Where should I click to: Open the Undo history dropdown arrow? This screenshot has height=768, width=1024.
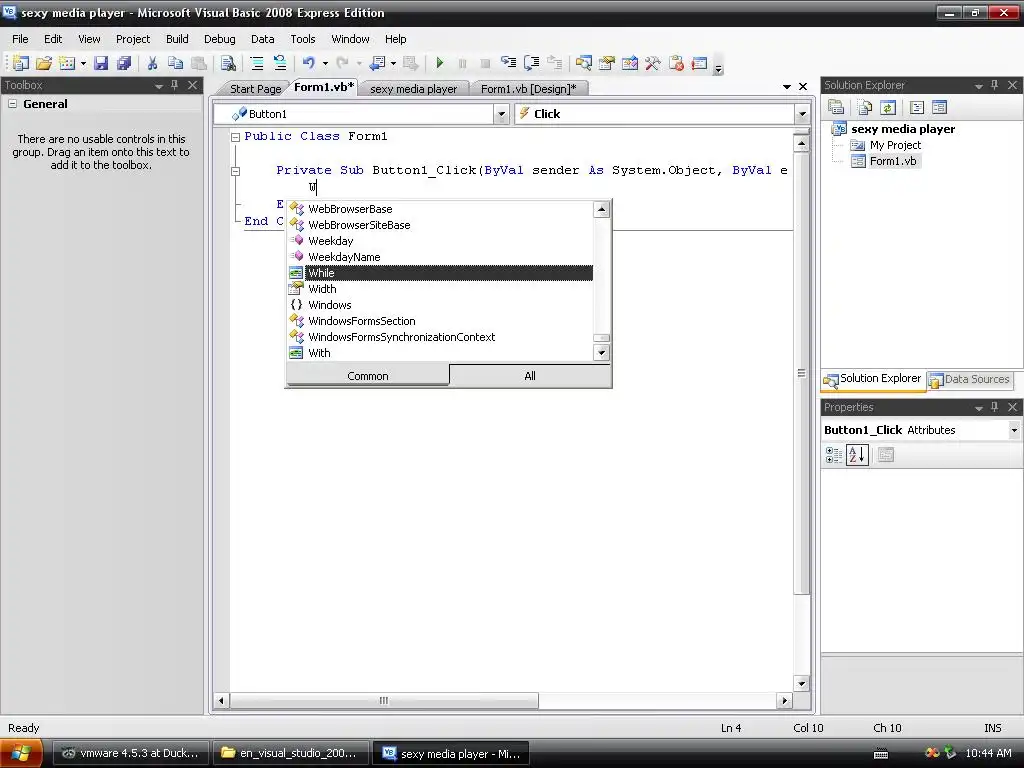[x=325, y=63]
